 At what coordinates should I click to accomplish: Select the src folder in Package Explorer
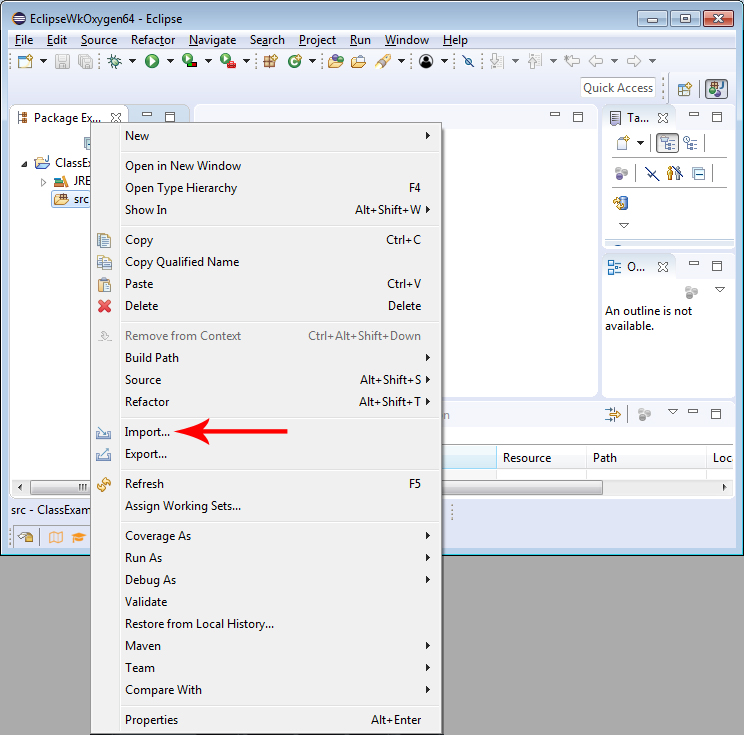click(71, 199)
